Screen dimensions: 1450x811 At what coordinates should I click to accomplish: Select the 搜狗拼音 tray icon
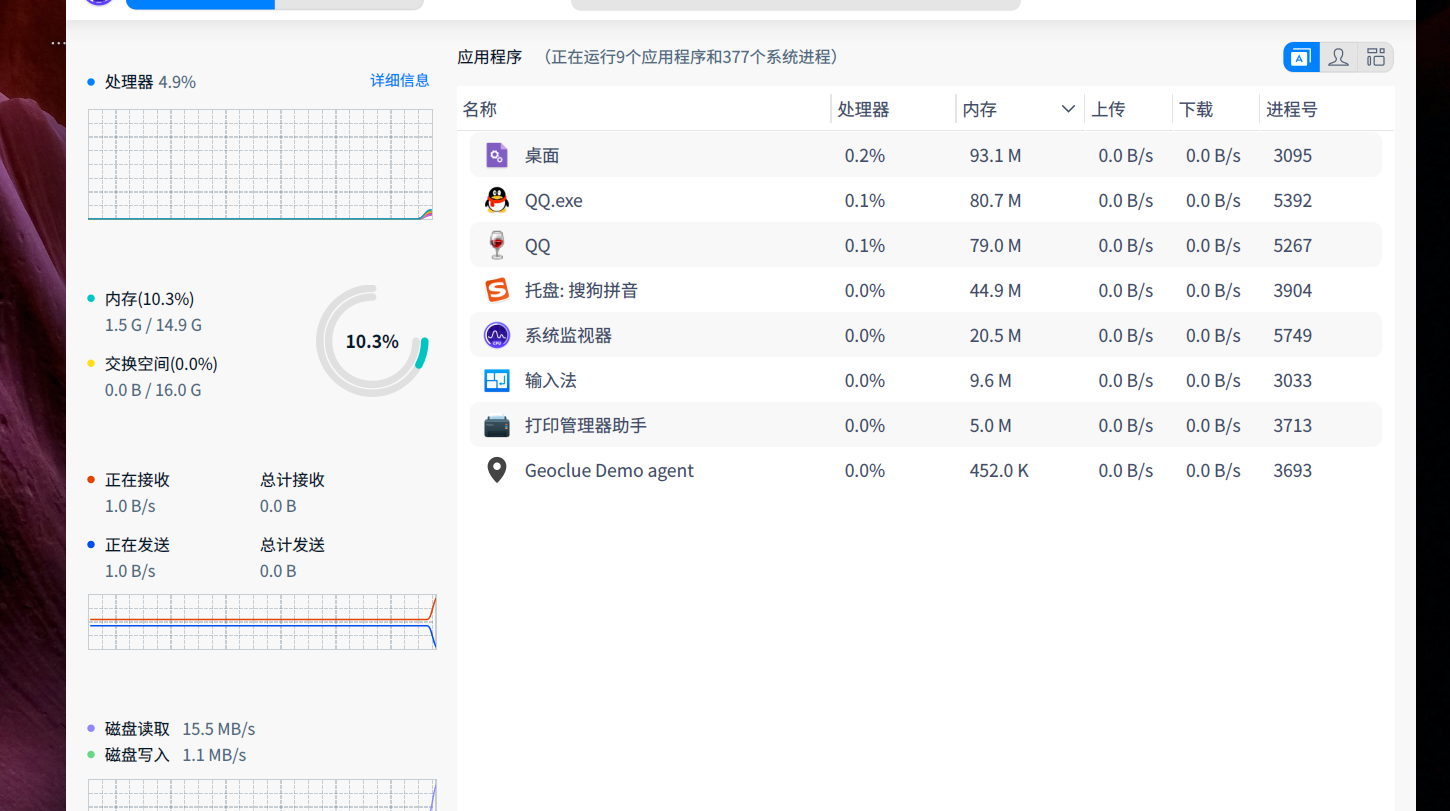pos(497,290)
